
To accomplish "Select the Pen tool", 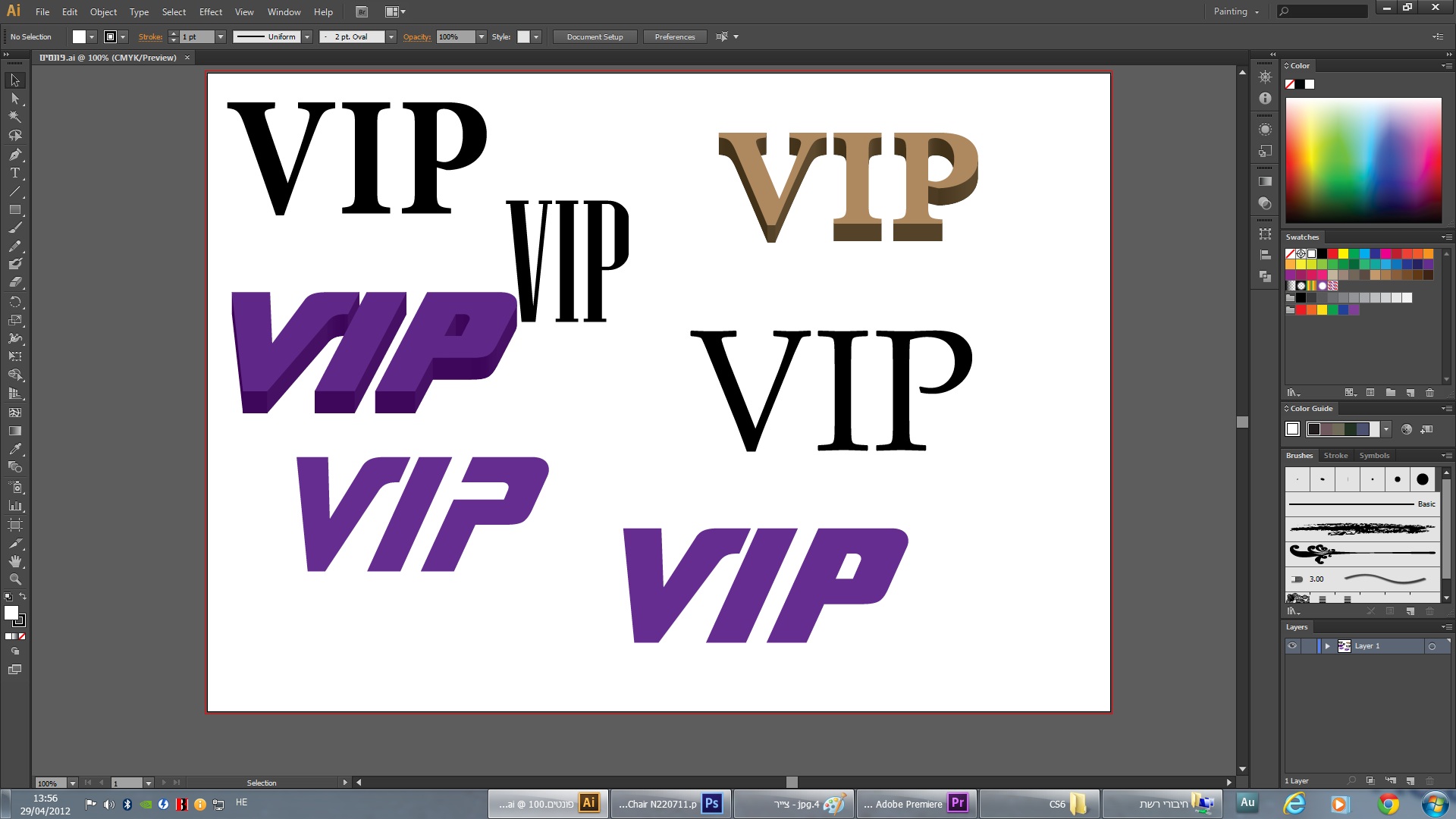I will (14, 155).
